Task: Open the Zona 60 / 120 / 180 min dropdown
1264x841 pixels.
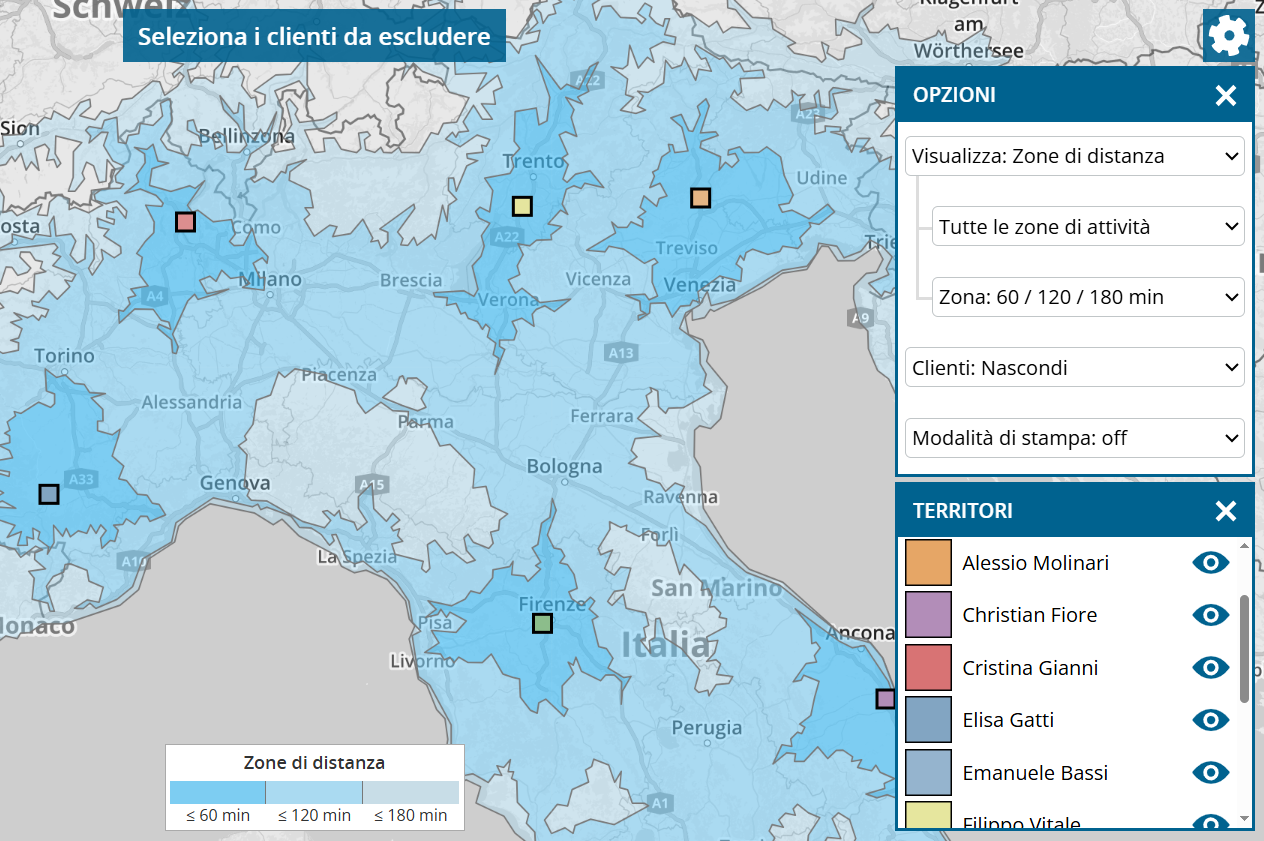Action: pyautogui.click(x=1088, y=297)
